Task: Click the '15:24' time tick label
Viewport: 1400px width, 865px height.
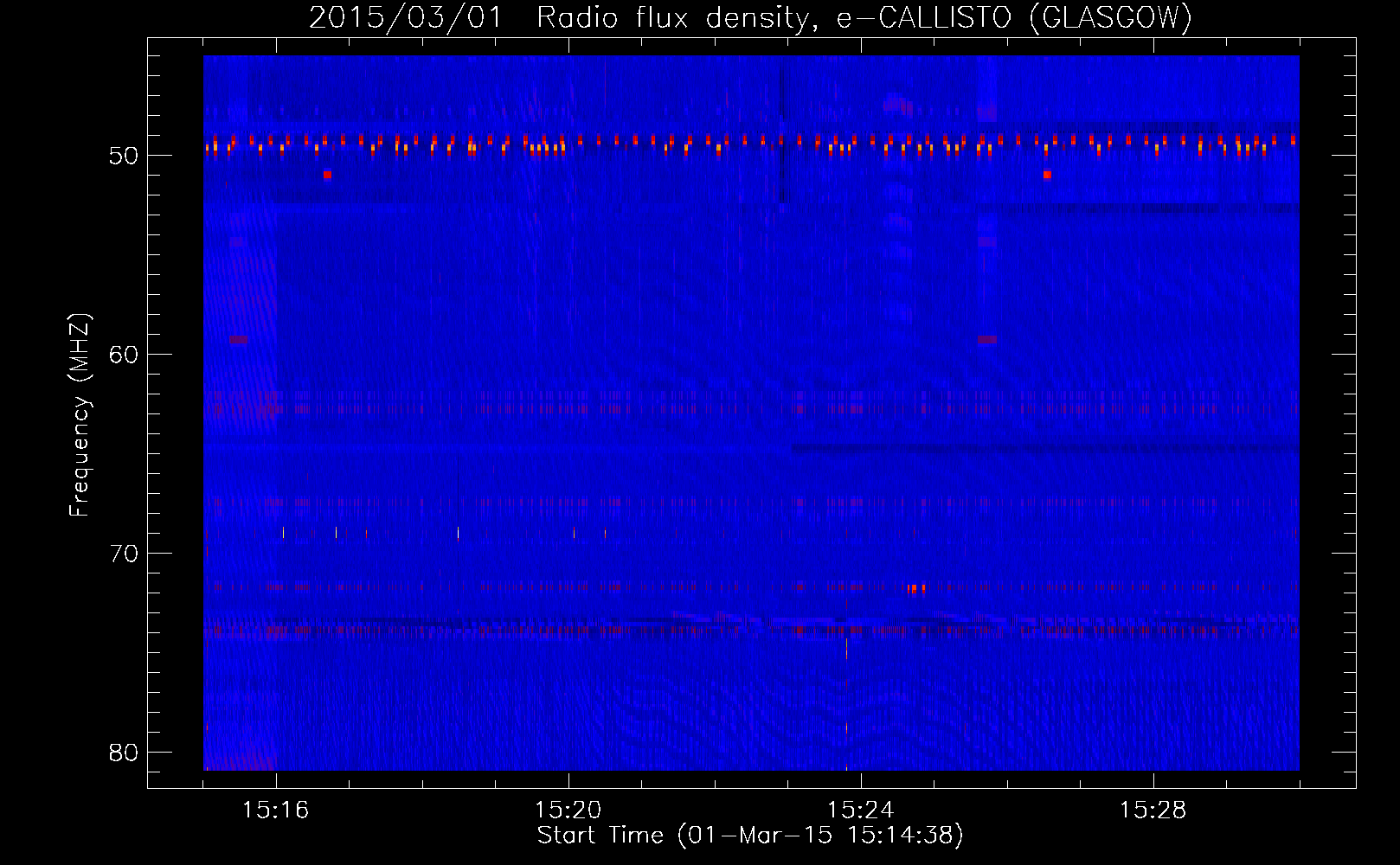Action: tap(860, 811)
